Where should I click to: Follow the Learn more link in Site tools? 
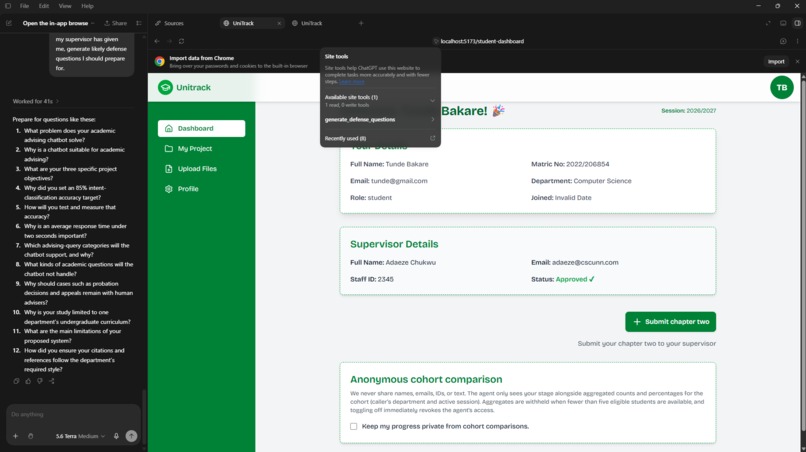coord(352,81)
